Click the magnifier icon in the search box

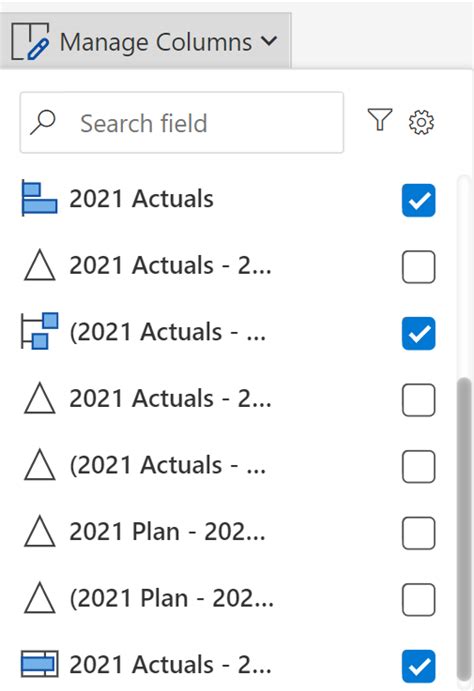click(x=43, y=123)
